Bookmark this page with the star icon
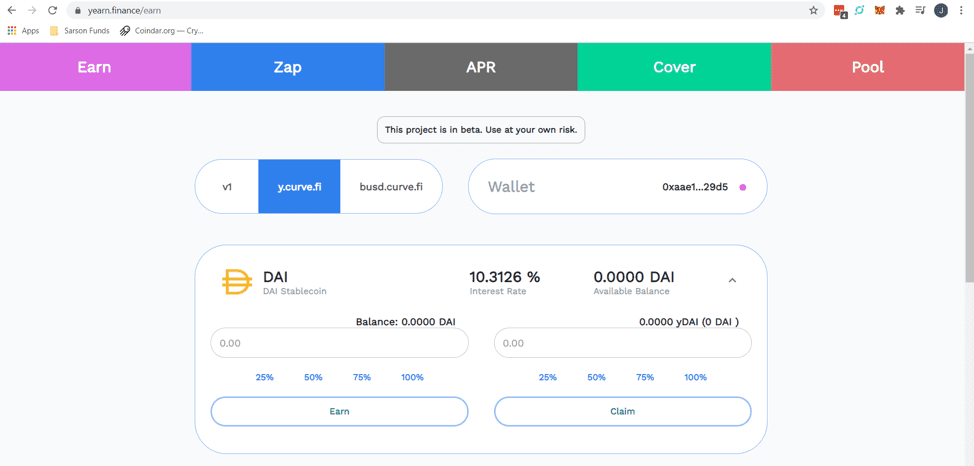 (813, 10)
